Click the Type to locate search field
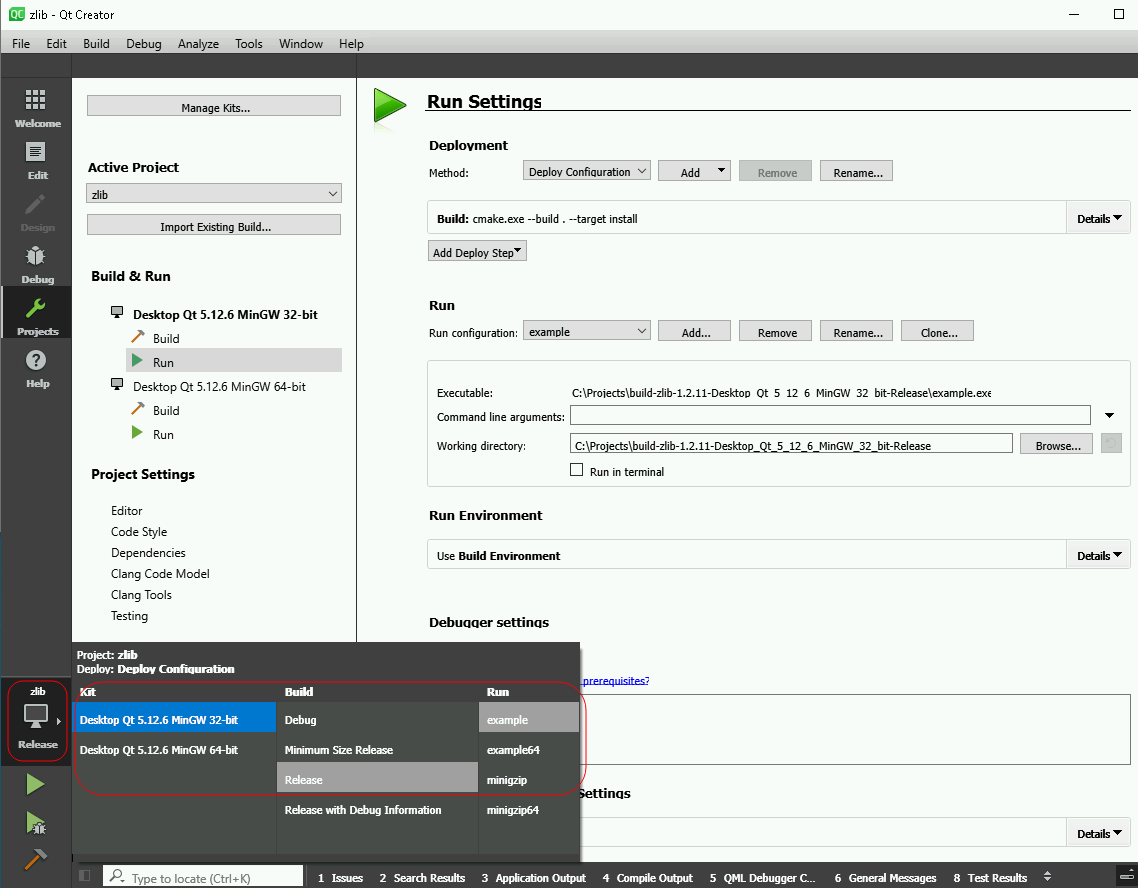Image resolution: width=1138 pixels, height=888 pixels. [x=202, y=876]
